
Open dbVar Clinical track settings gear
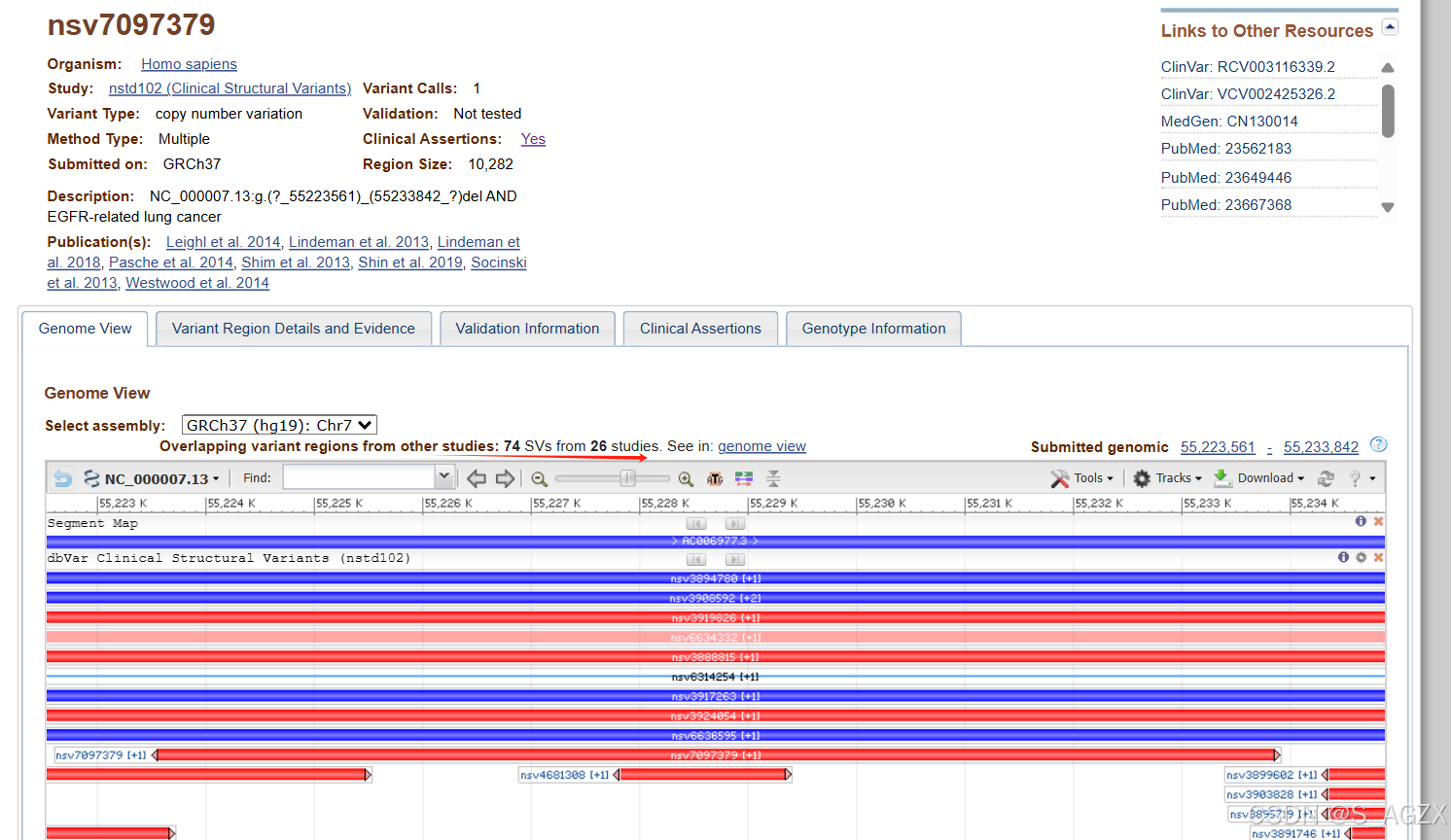click(1361, 557)
